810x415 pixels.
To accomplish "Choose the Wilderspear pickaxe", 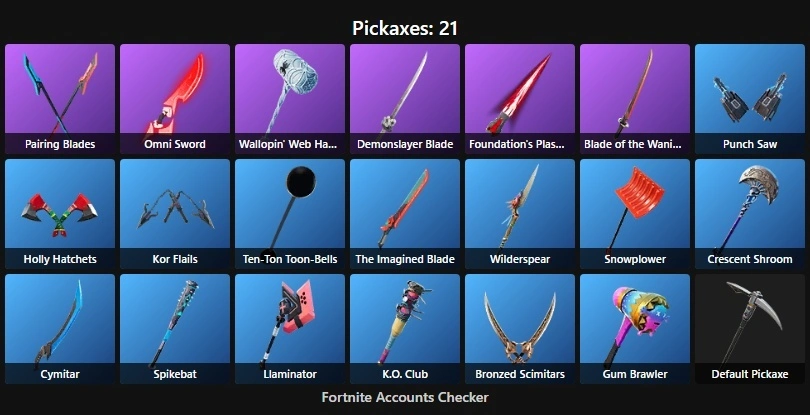I will (520, 214).
